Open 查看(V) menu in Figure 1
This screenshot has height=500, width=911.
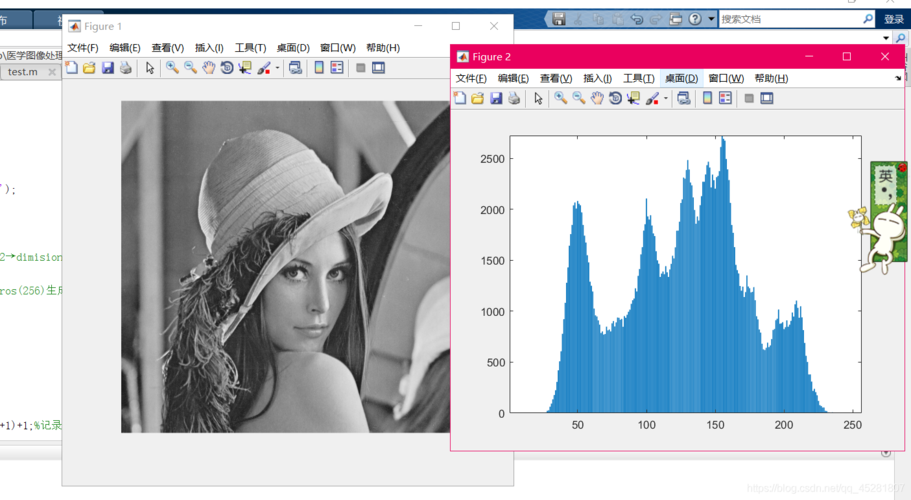tap(168, 48)
